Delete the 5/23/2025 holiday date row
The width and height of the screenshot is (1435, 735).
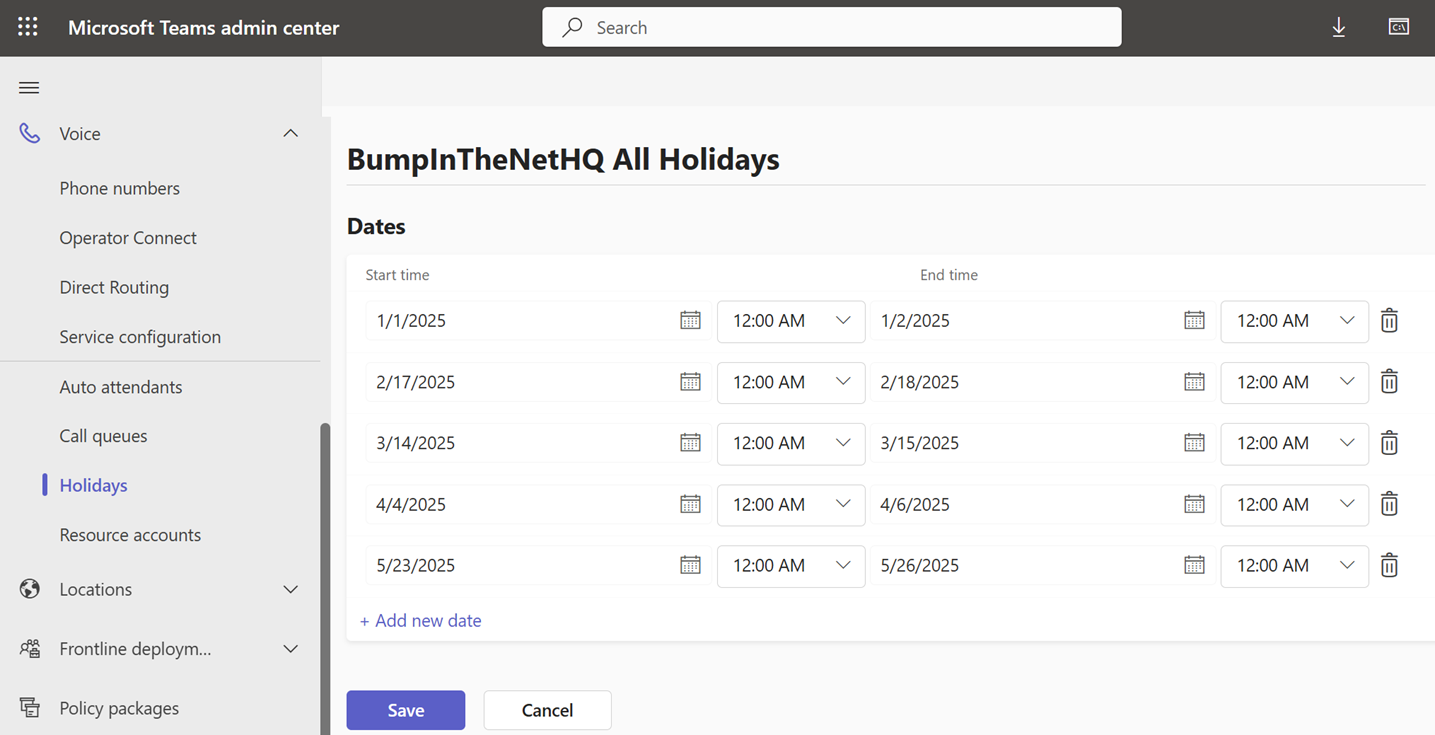point(1389,566)
